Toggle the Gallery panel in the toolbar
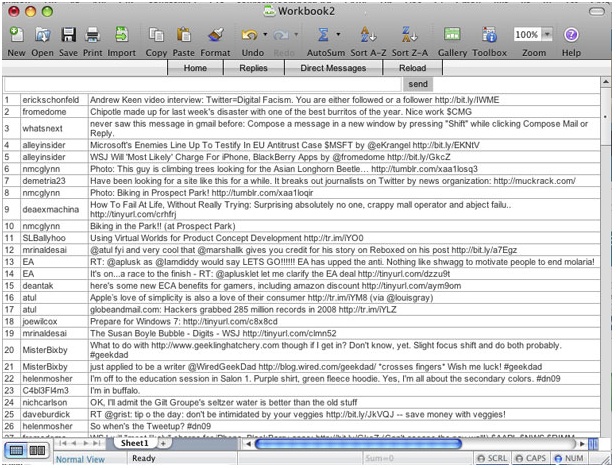616x468 pixels. click(452, 36)
